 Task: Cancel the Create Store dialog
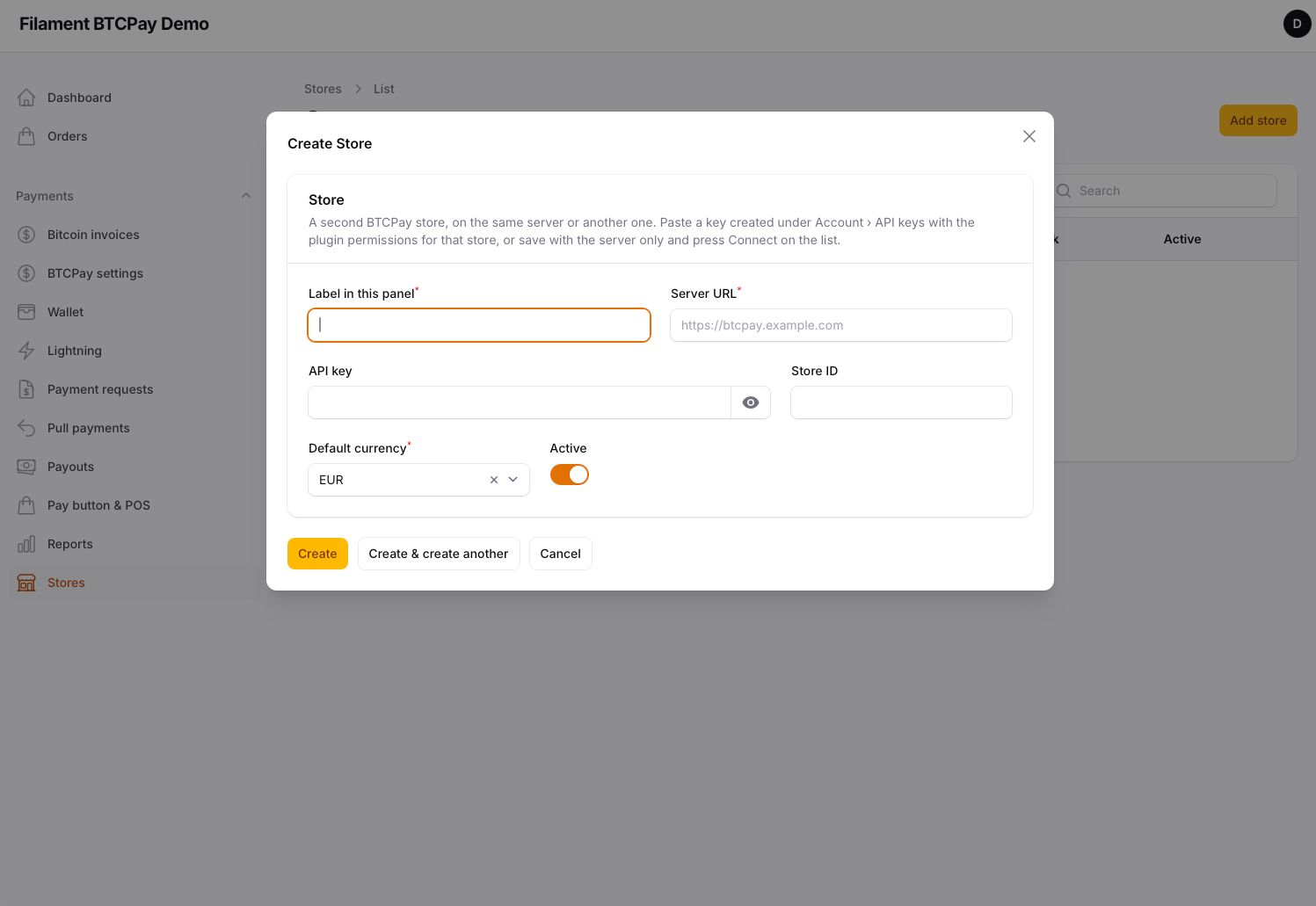(561, 554)
